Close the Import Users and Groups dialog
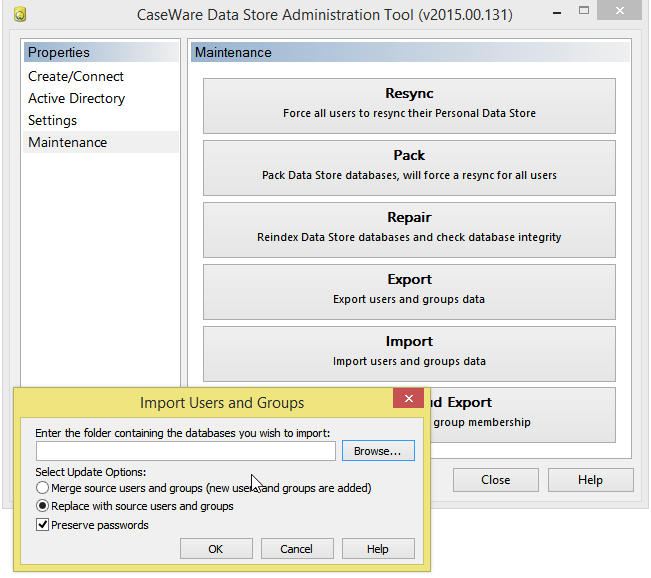 tap(409, 399)
